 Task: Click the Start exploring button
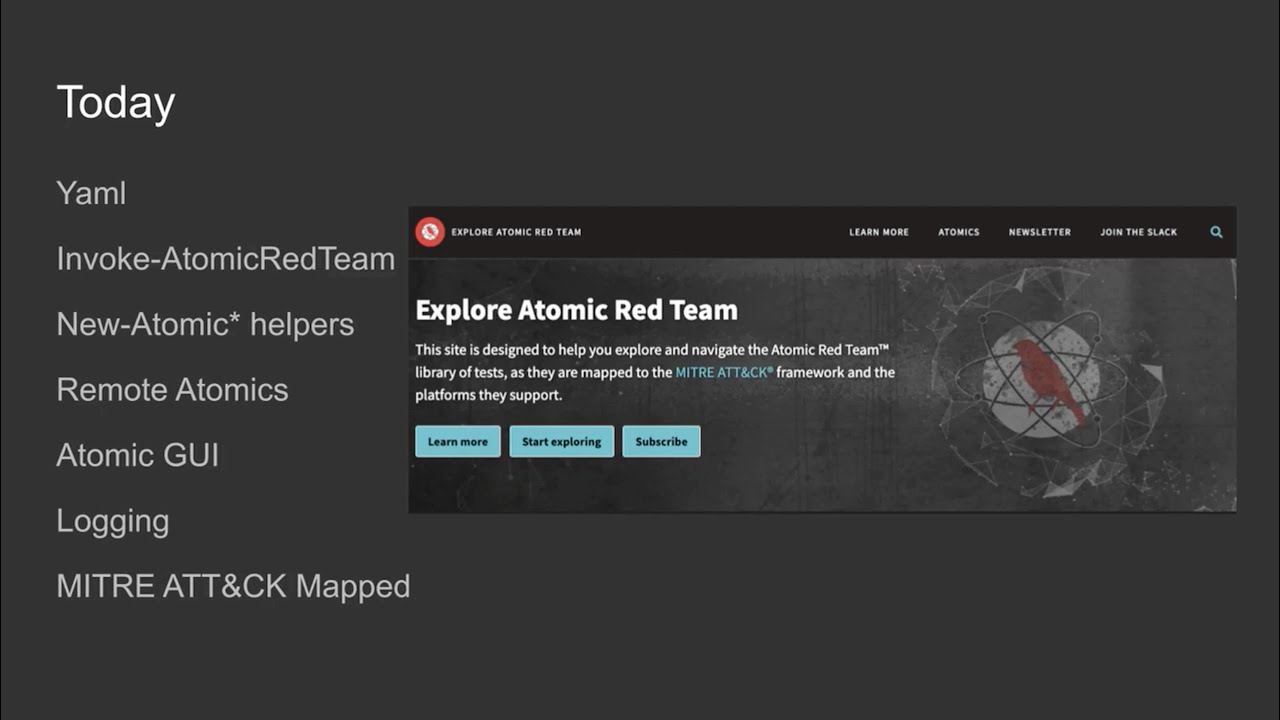point(561,441)
